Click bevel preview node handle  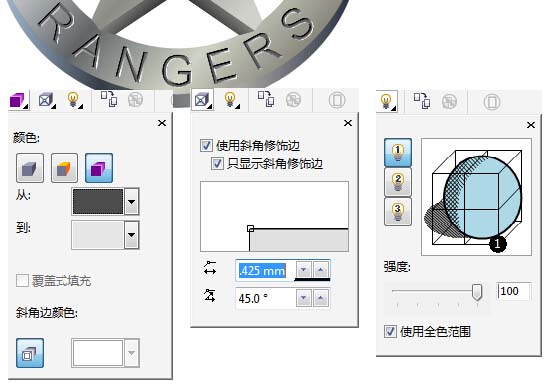pyautogui.click(x=250, y=228)
